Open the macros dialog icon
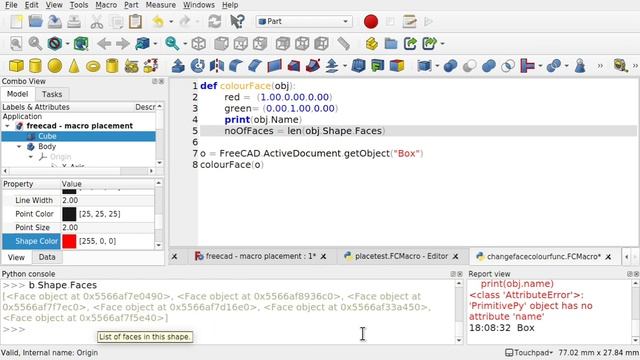Viewport: 640px width, 360px height. tap(409, 22)
